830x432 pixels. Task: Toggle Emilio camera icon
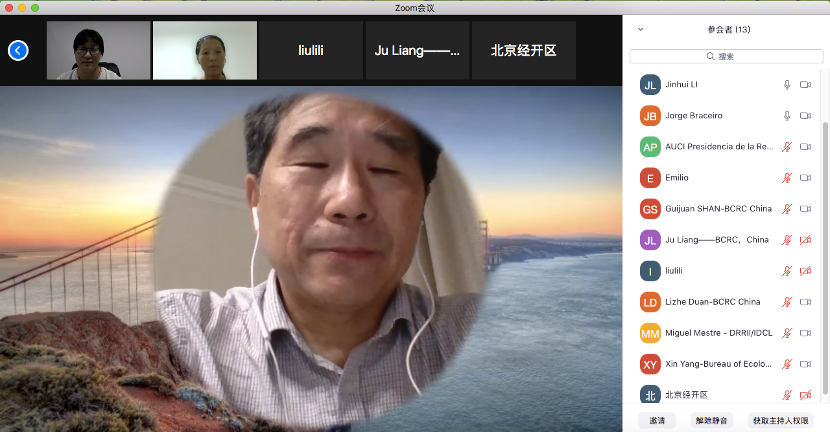coord(805,178)
